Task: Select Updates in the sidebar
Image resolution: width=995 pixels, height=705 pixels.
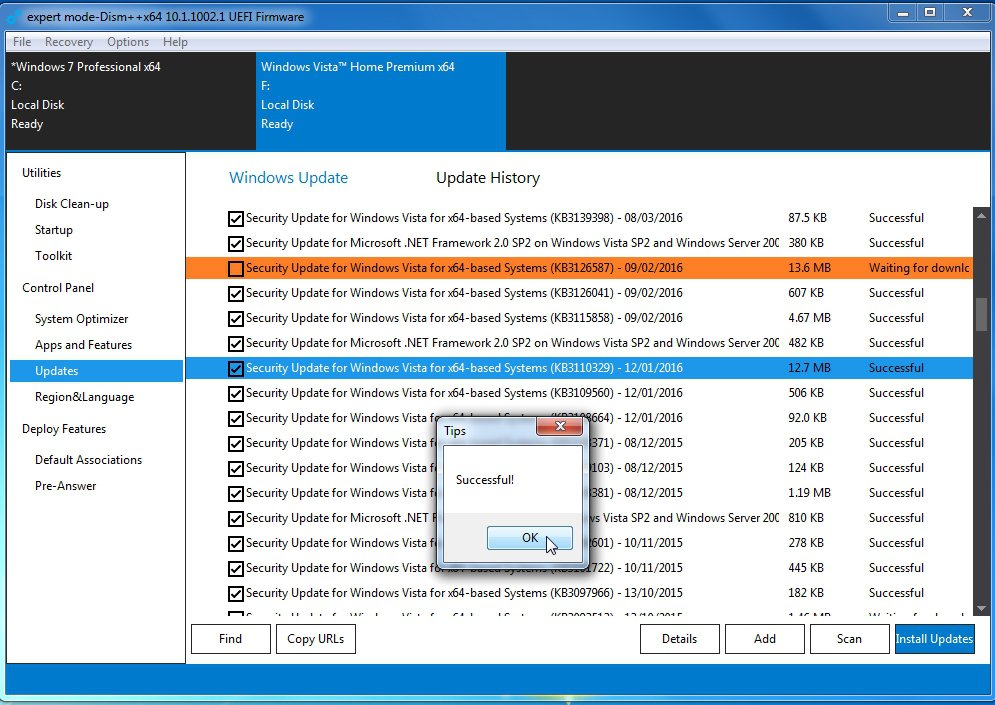Action: coord(96,371)
